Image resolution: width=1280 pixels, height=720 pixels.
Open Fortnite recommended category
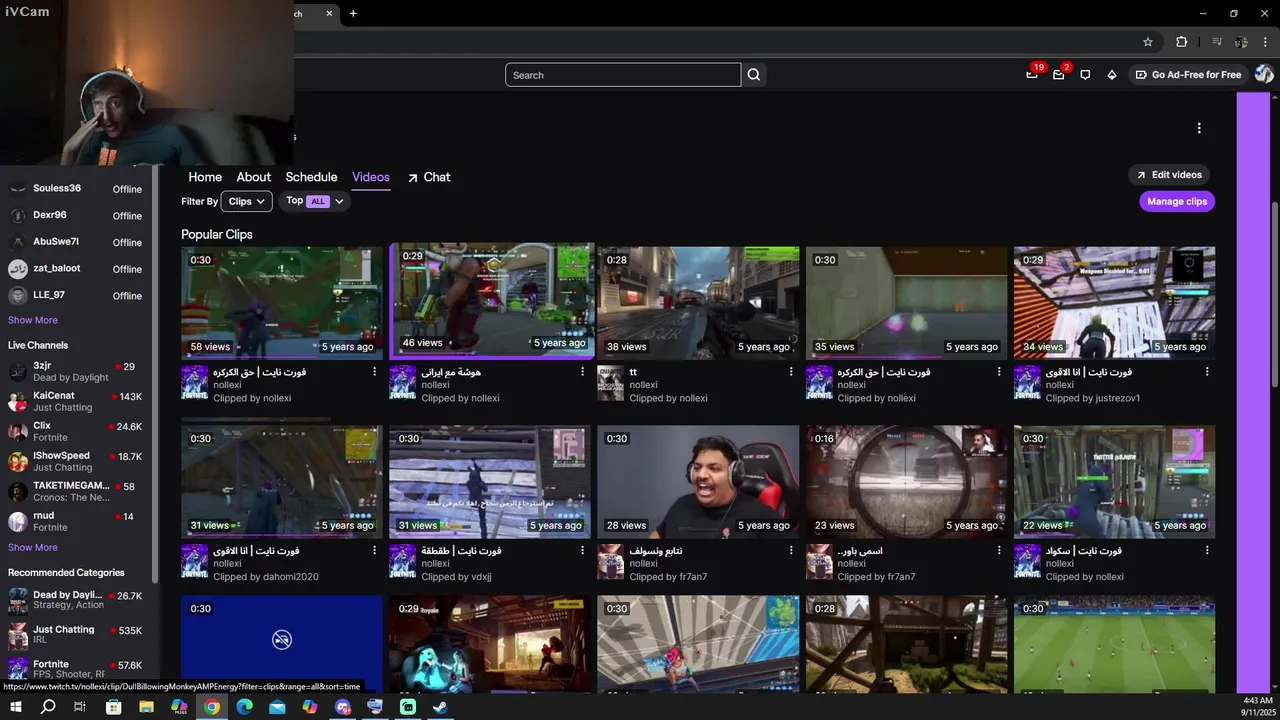[76, 668]
